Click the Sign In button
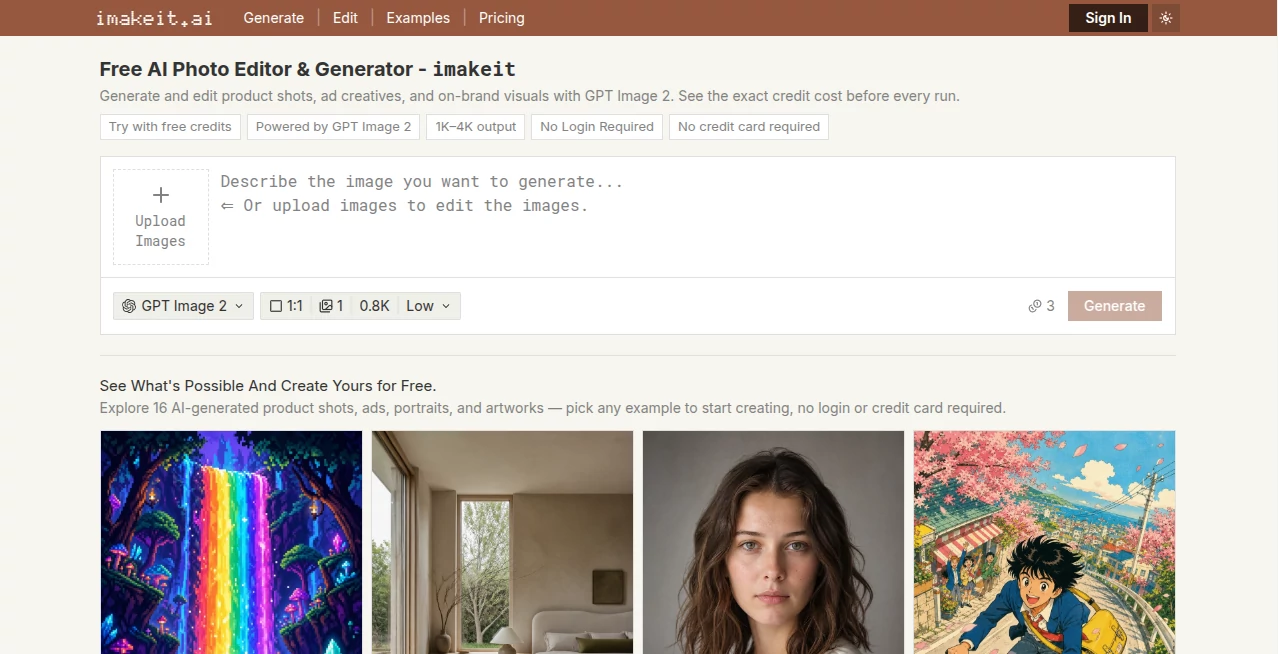This screenshot has height=654, width=1278. click(x=1108, y=18)
